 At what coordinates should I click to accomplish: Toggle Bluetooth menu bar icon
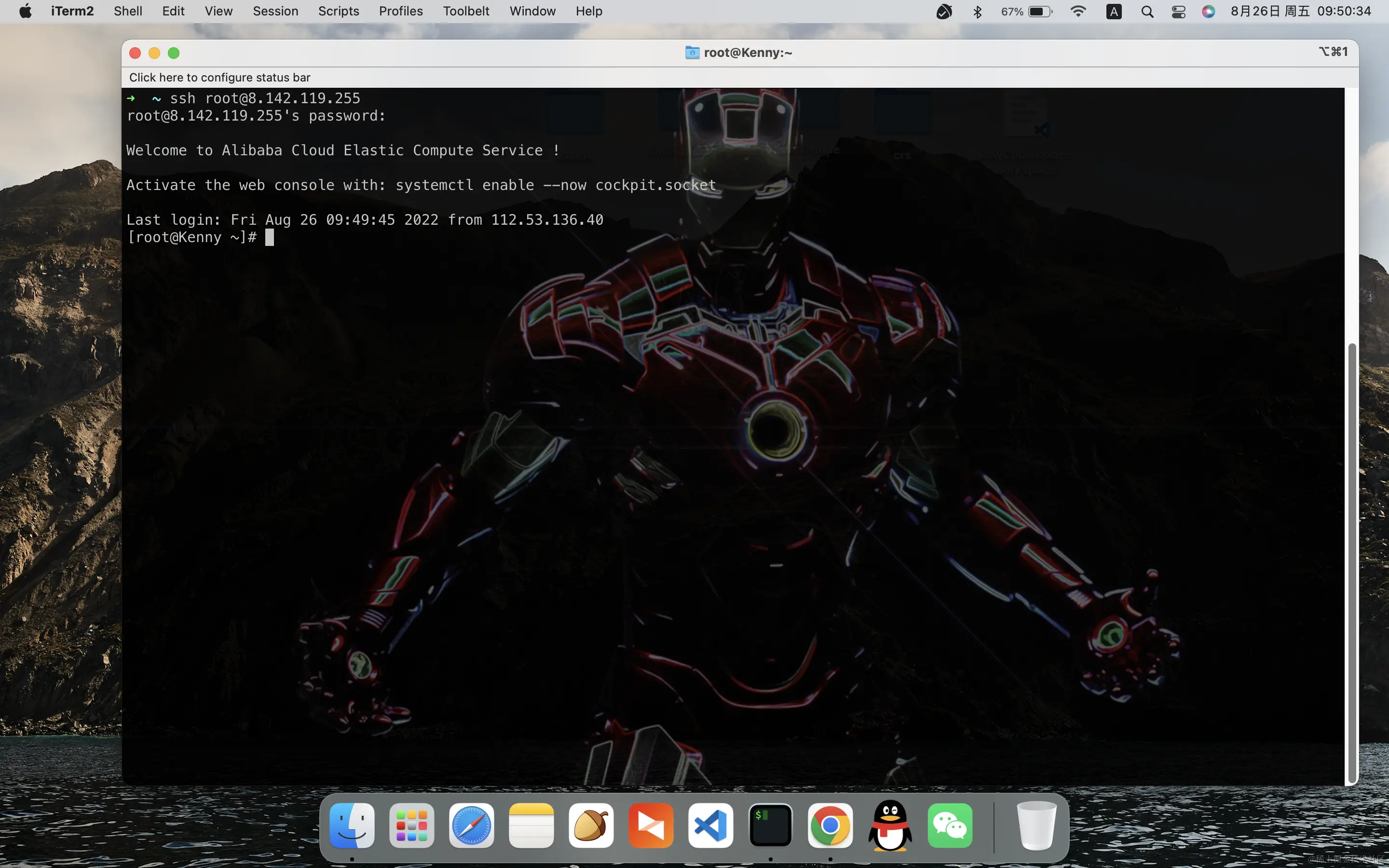(978, 12)
